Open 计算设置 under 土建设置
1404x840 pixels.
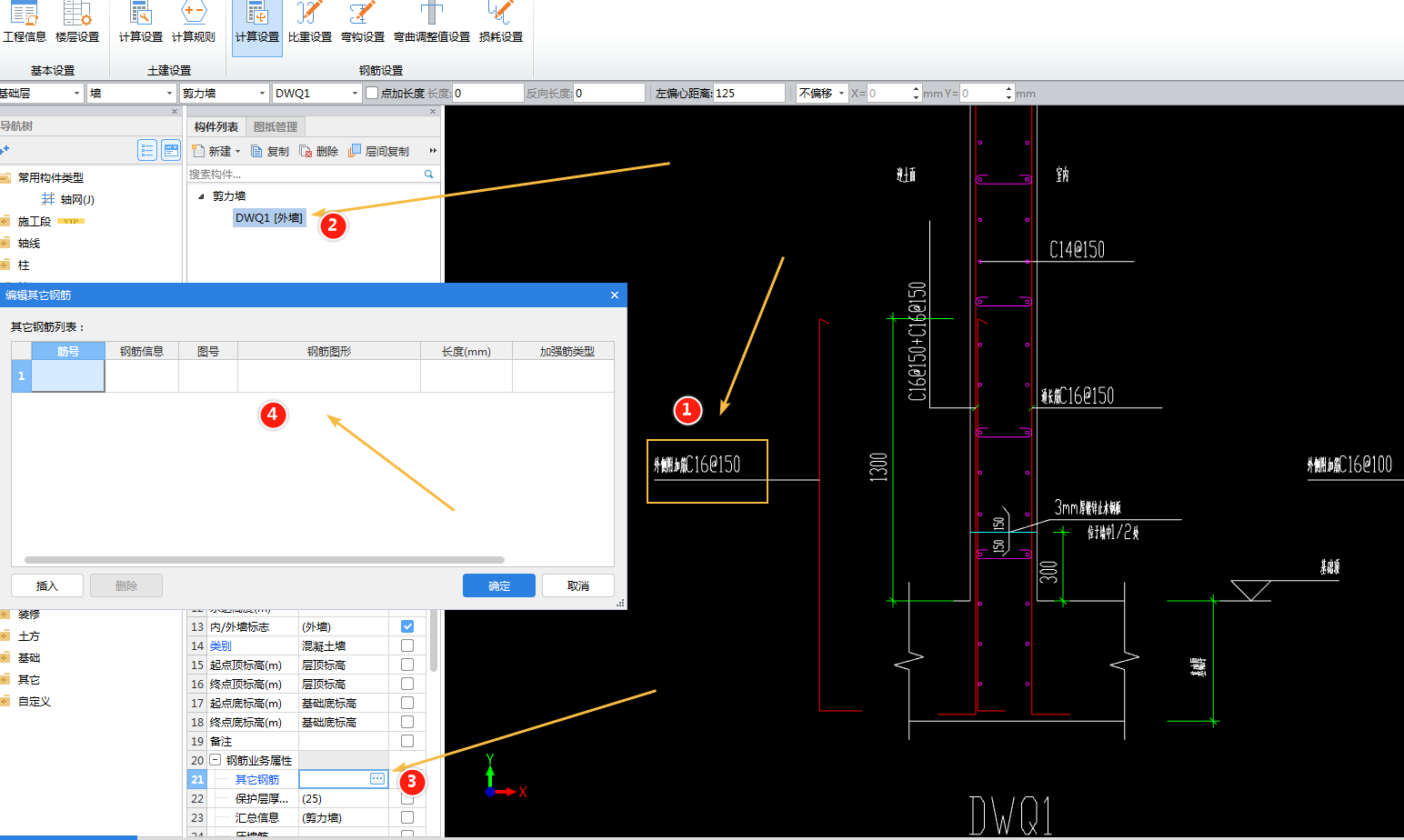tap(141, 24)
